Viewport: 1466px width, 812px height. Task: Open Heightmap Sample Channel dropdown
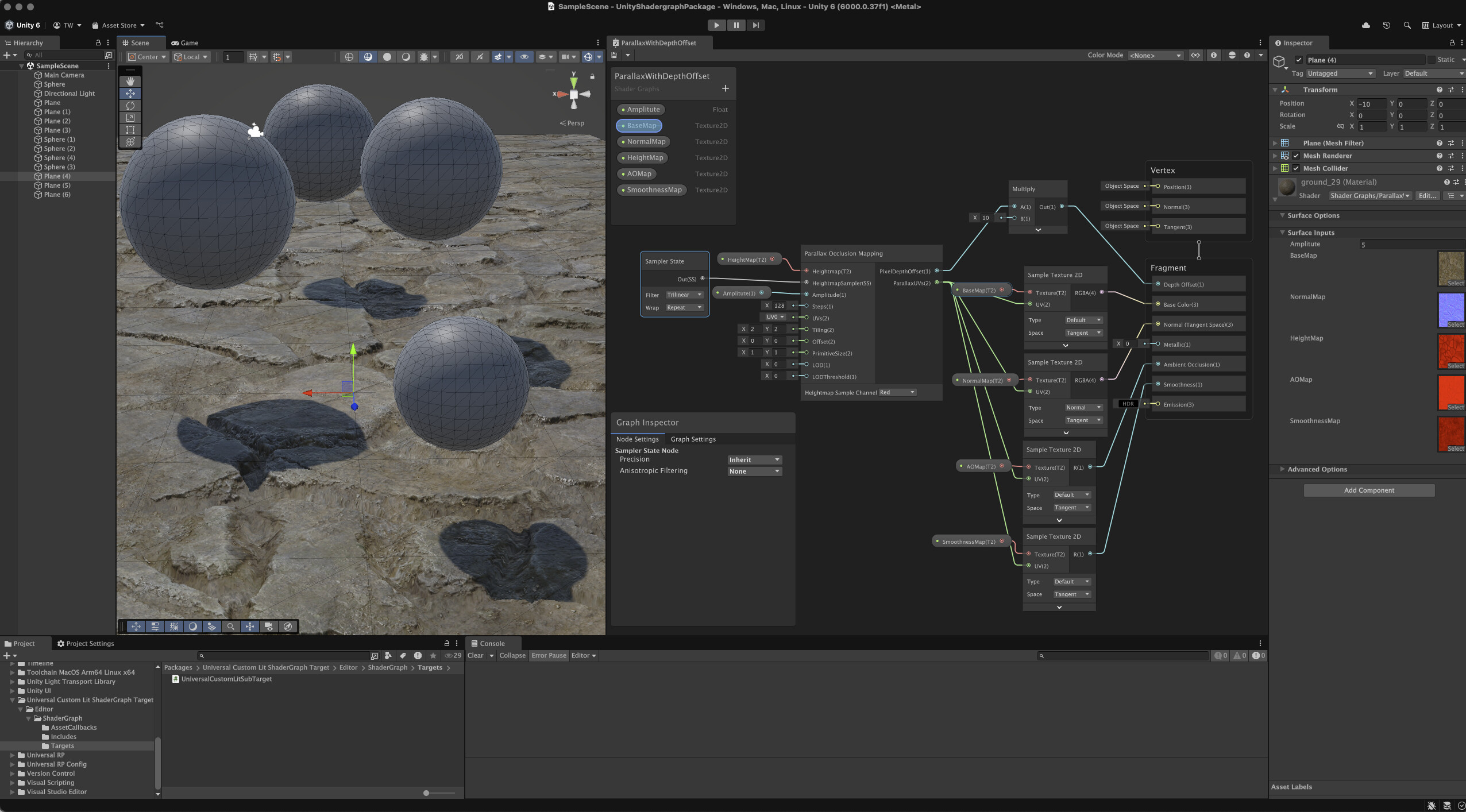click(x=897, y=393)
